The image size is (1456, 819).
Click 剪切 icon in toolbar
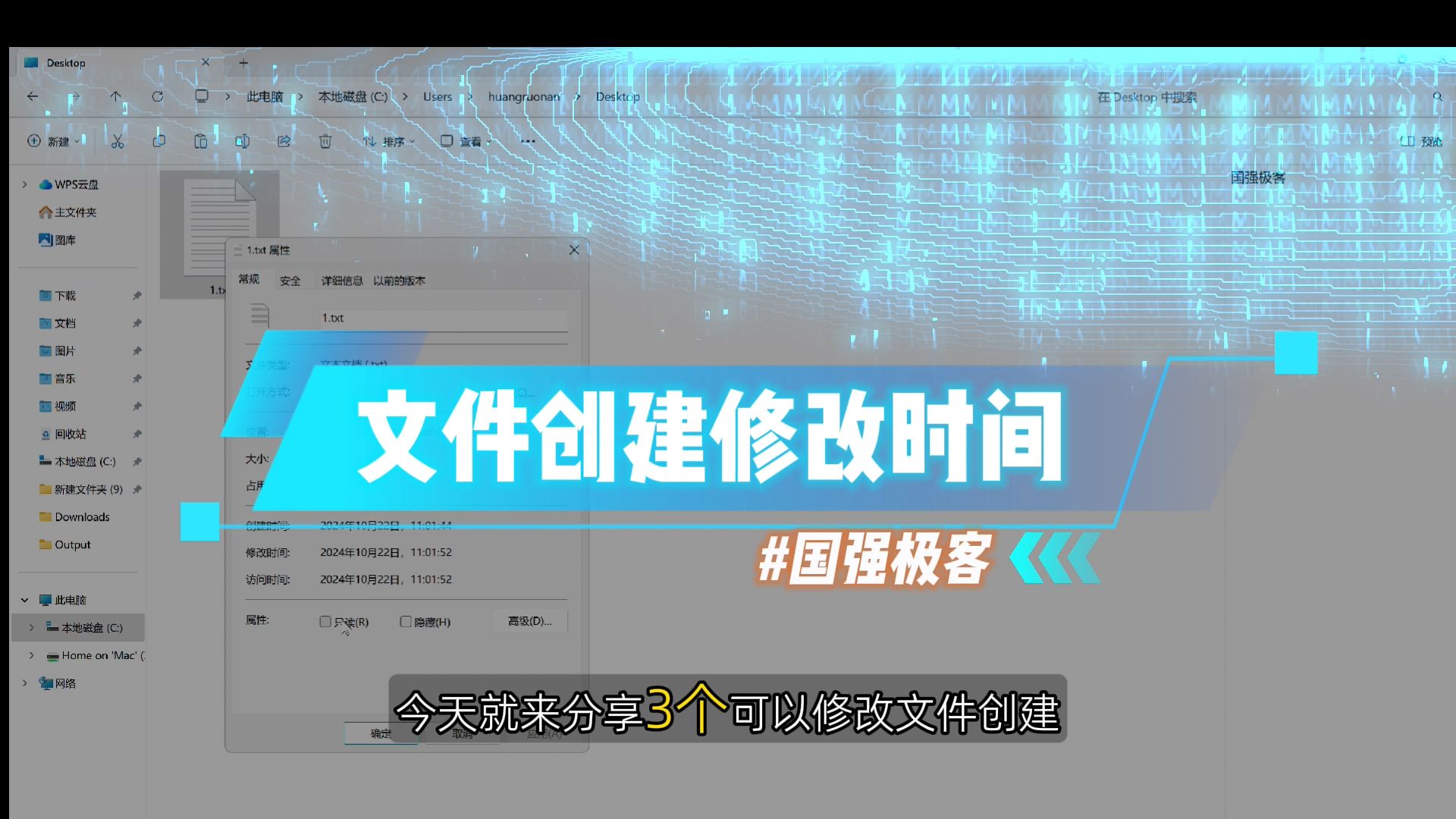(x=115, y=141)
